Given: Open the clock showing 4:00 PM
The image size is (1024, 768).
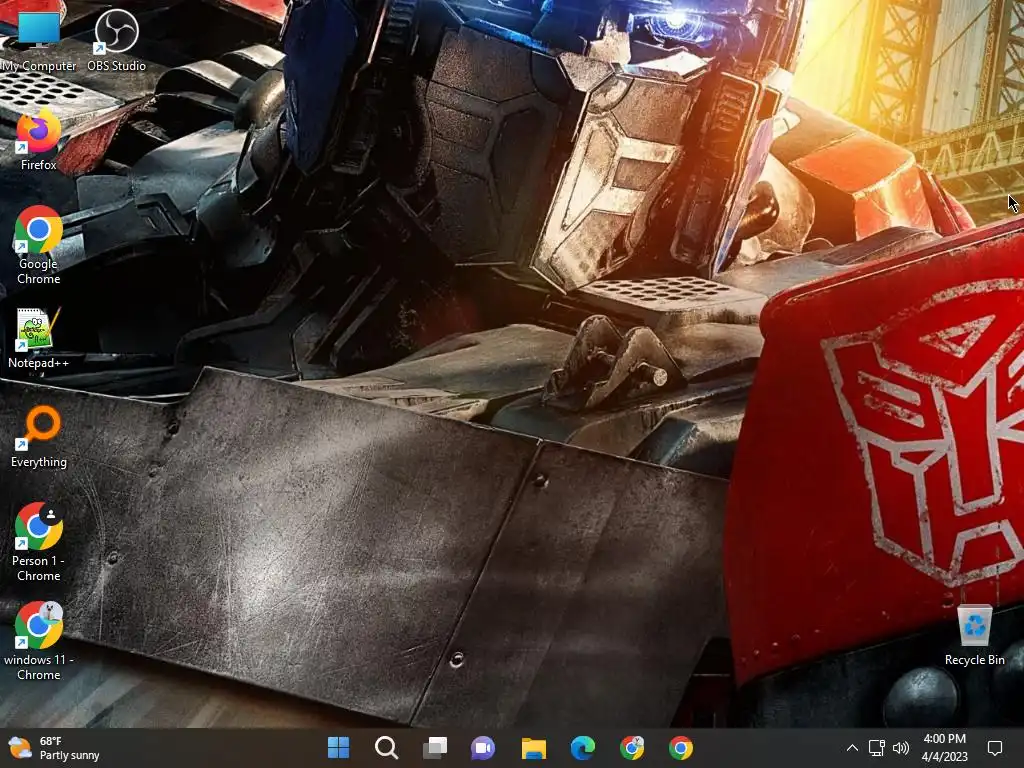Looking at the screenshot, I should (944, 748).
